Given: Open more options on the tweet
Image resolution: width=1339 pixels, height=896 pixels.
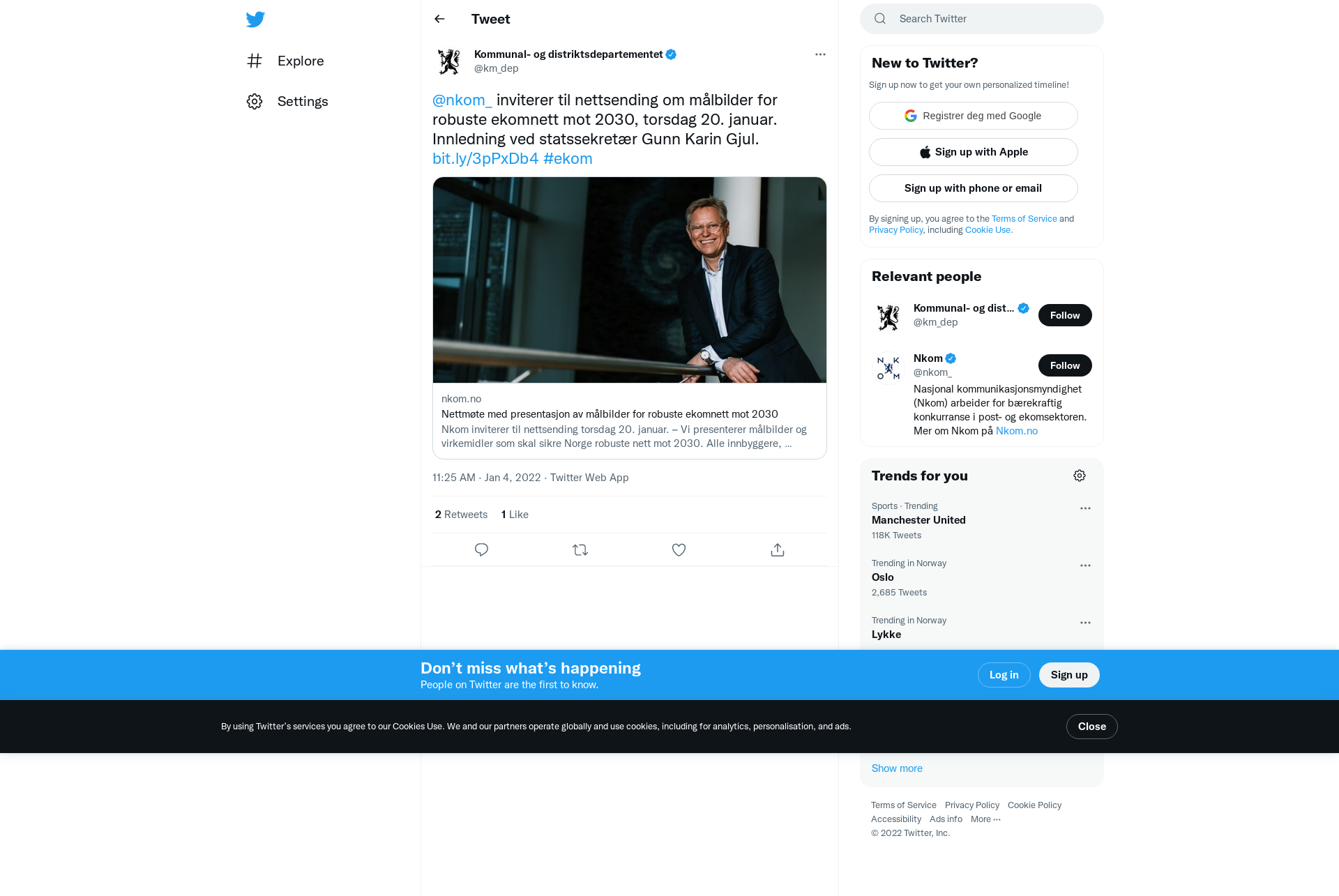Looking at the screenshot, I should point(820,54).
